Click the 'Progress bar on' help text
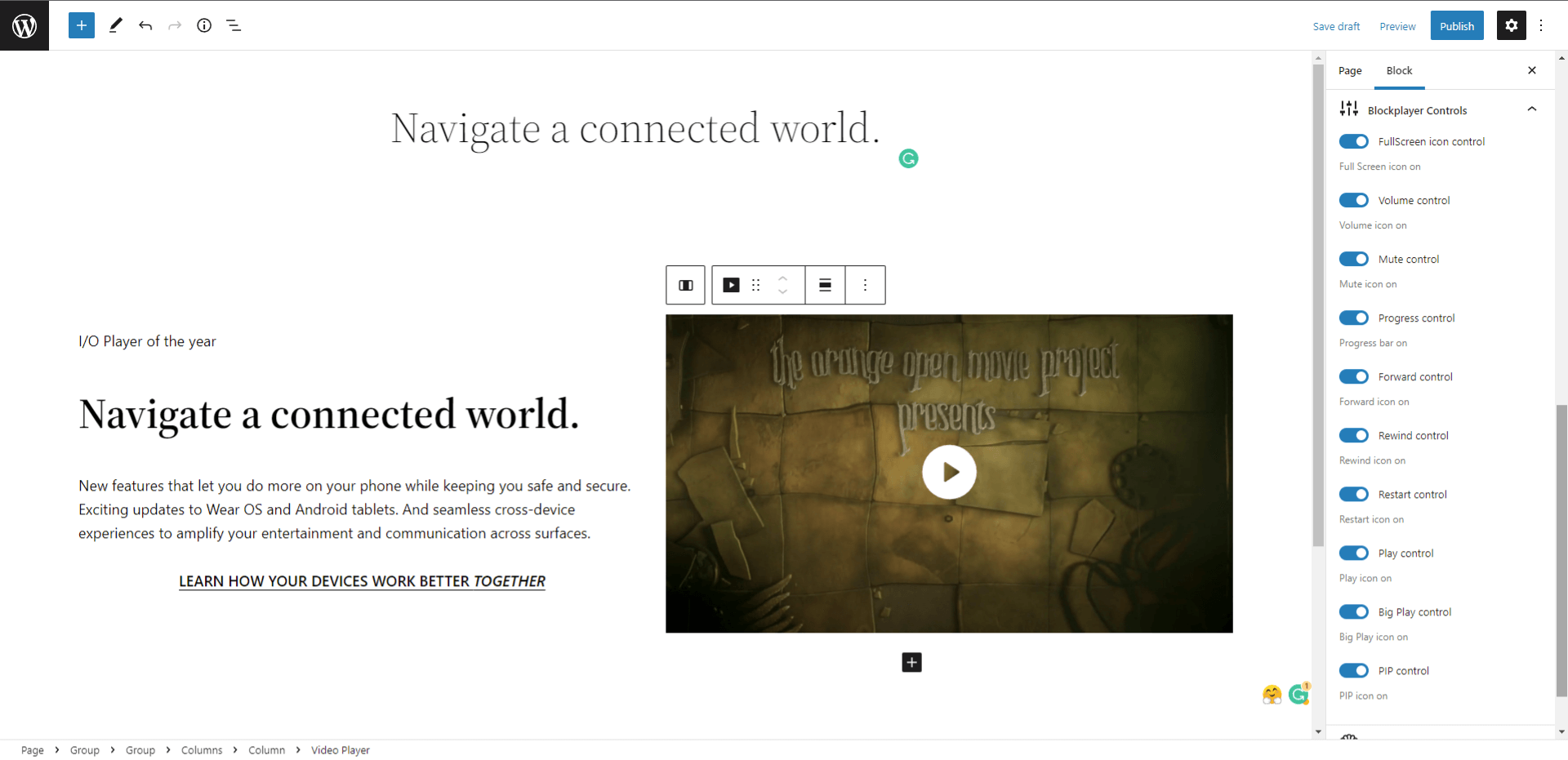Viewport: 1568px width, 760px height. tap(1373, 343)
